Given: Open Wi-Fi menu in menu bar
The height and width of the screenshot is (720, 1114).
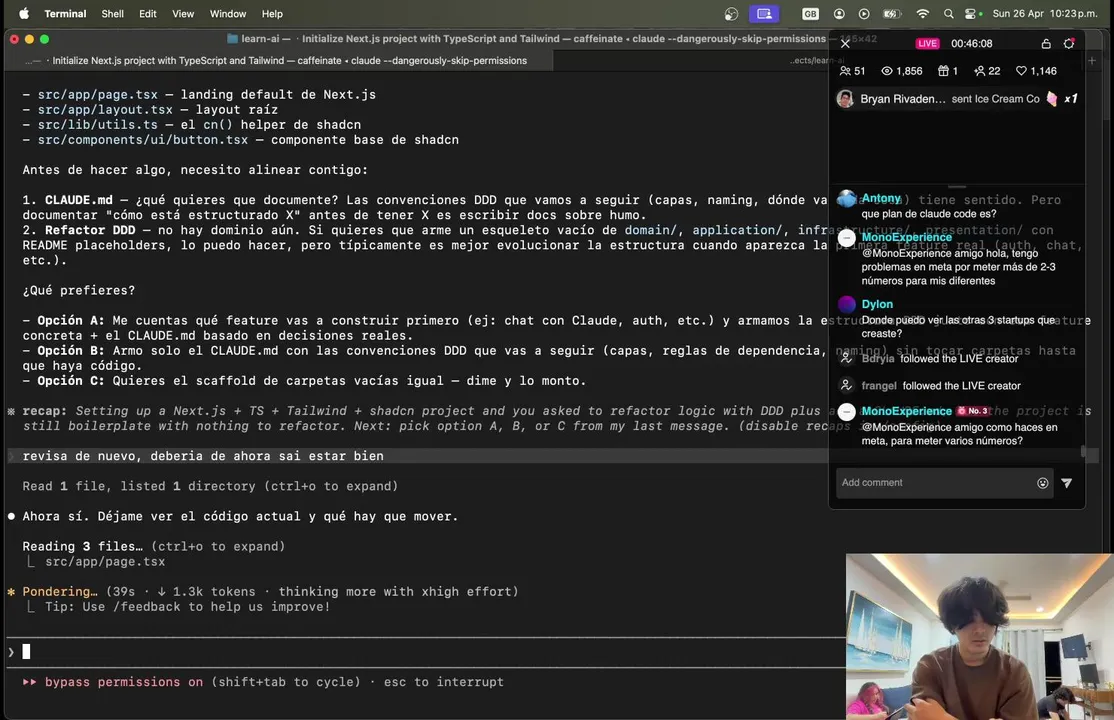Looking at the screenshot, I should pyautogui.click(x=922, y=14).
